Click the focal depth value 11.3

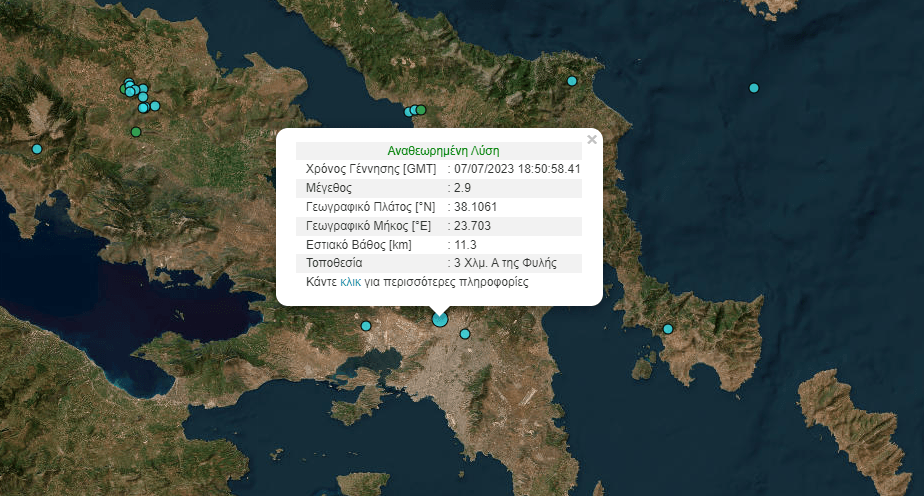tap(465, 245)
